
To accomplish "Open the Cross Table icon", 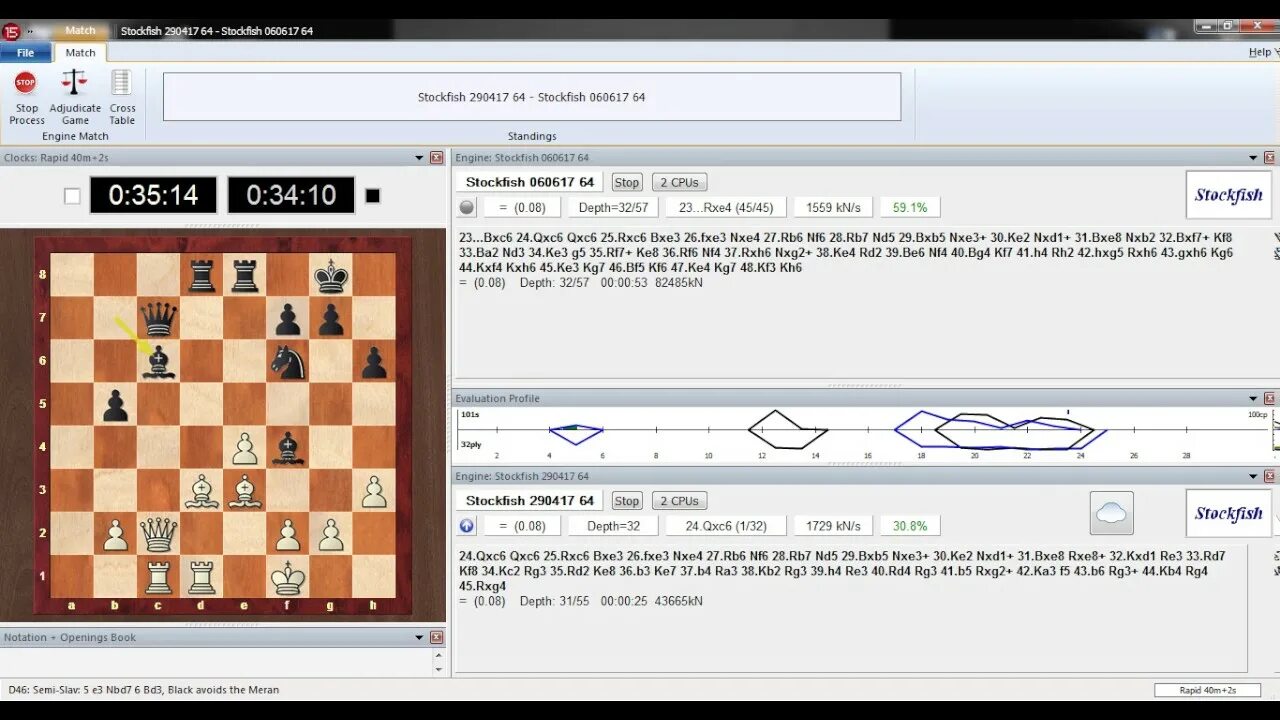I will point(122,83).
